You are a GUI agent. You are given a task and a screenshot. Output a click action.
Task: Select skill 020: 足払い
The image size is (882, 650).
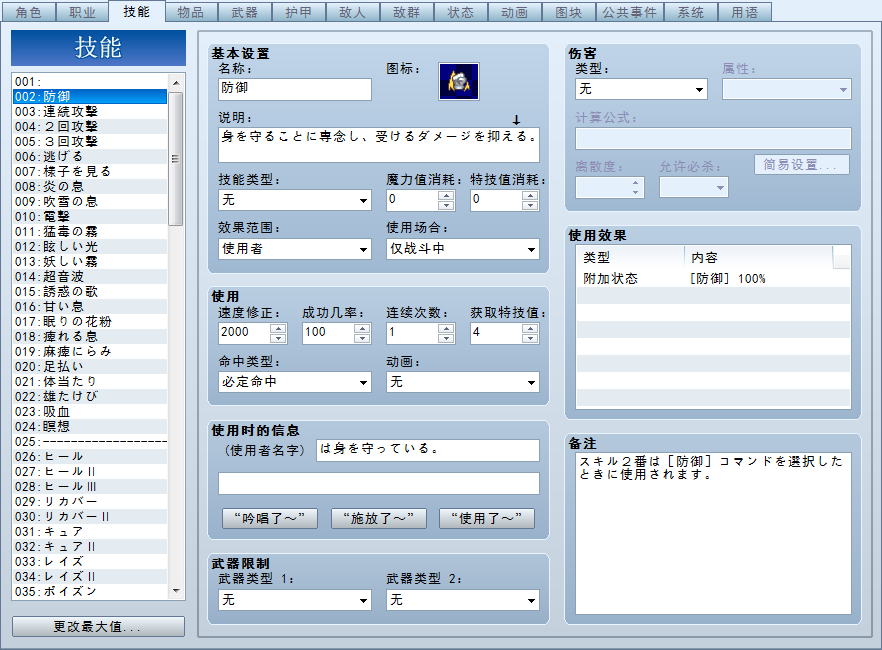pyautogui.click(x=90, y=367)
